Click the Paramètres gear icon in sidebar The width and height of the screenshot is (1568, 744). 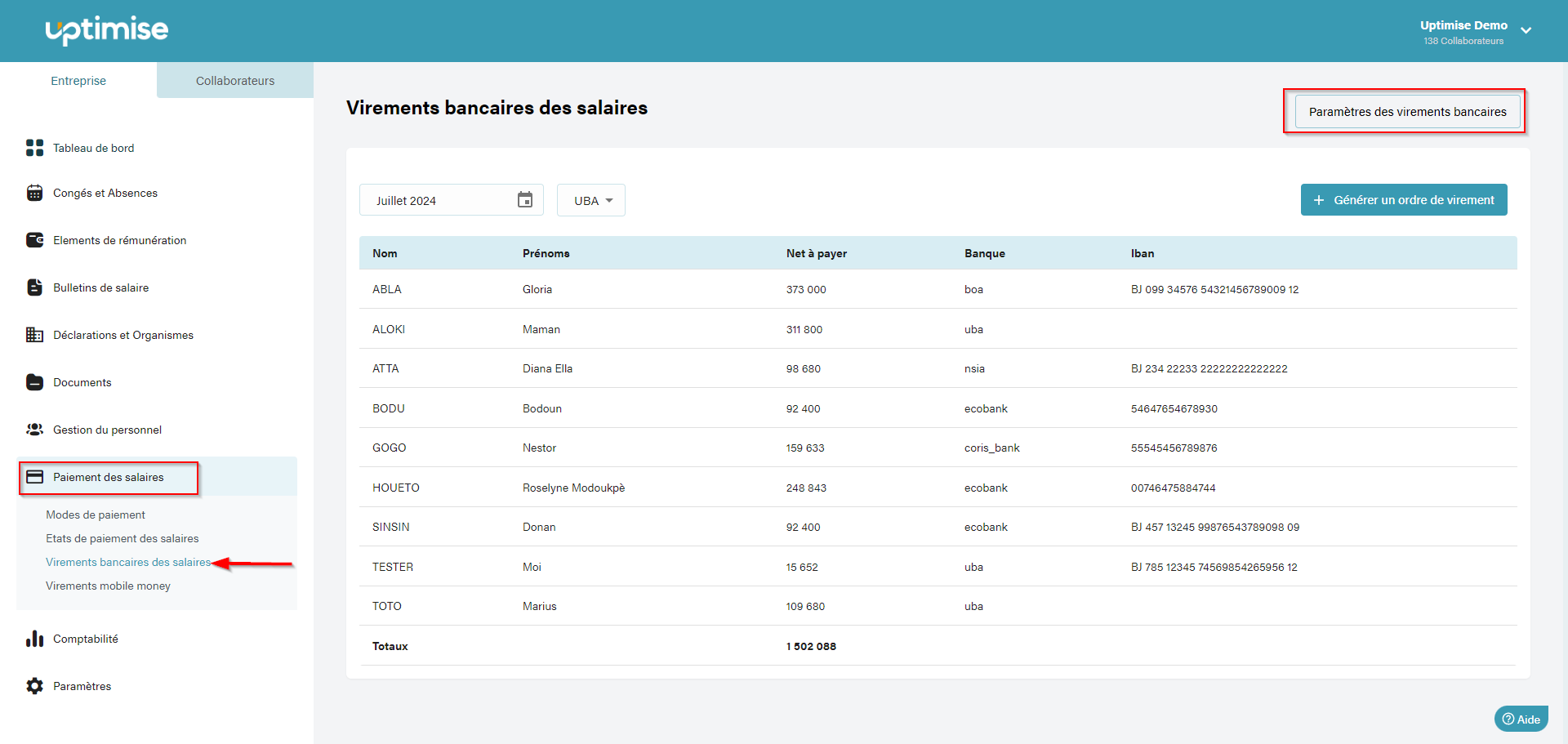[34, 686]
